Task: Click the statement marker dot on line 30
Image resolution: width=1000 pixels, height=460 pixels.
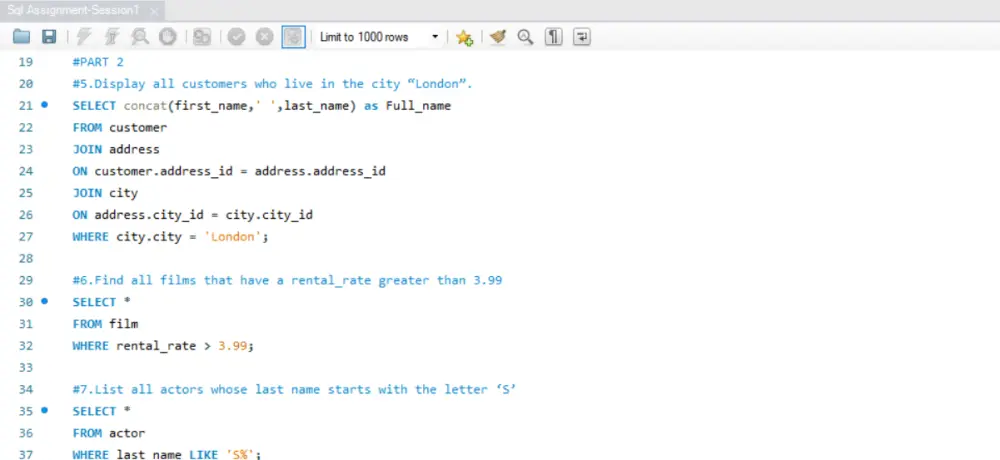Action: pos(44,301)
